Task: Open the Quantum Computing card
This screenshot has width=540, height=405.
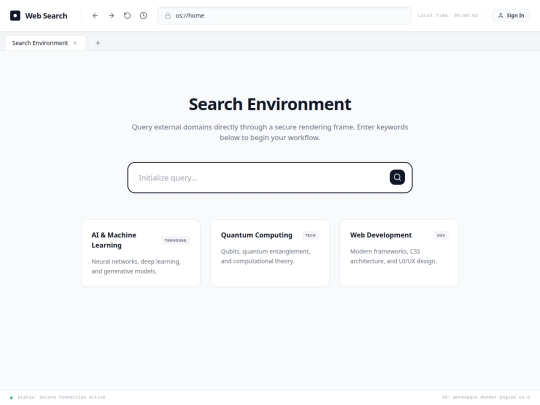Action: (x=270, y=253)
